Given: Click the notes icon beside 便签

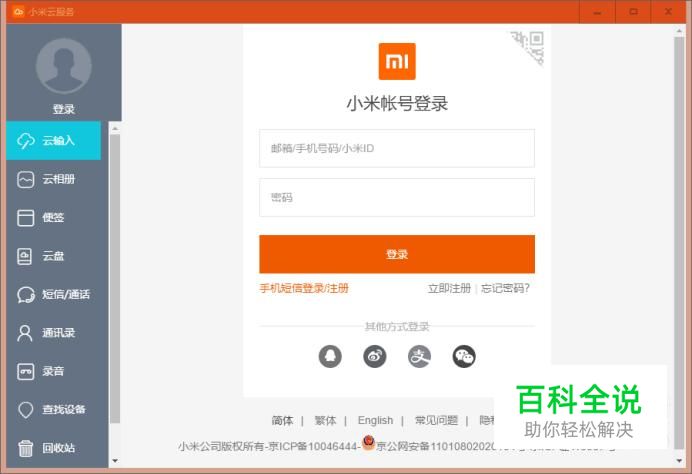Looking at the screenshot, I should pyautogui.click(x=26, y=218).
